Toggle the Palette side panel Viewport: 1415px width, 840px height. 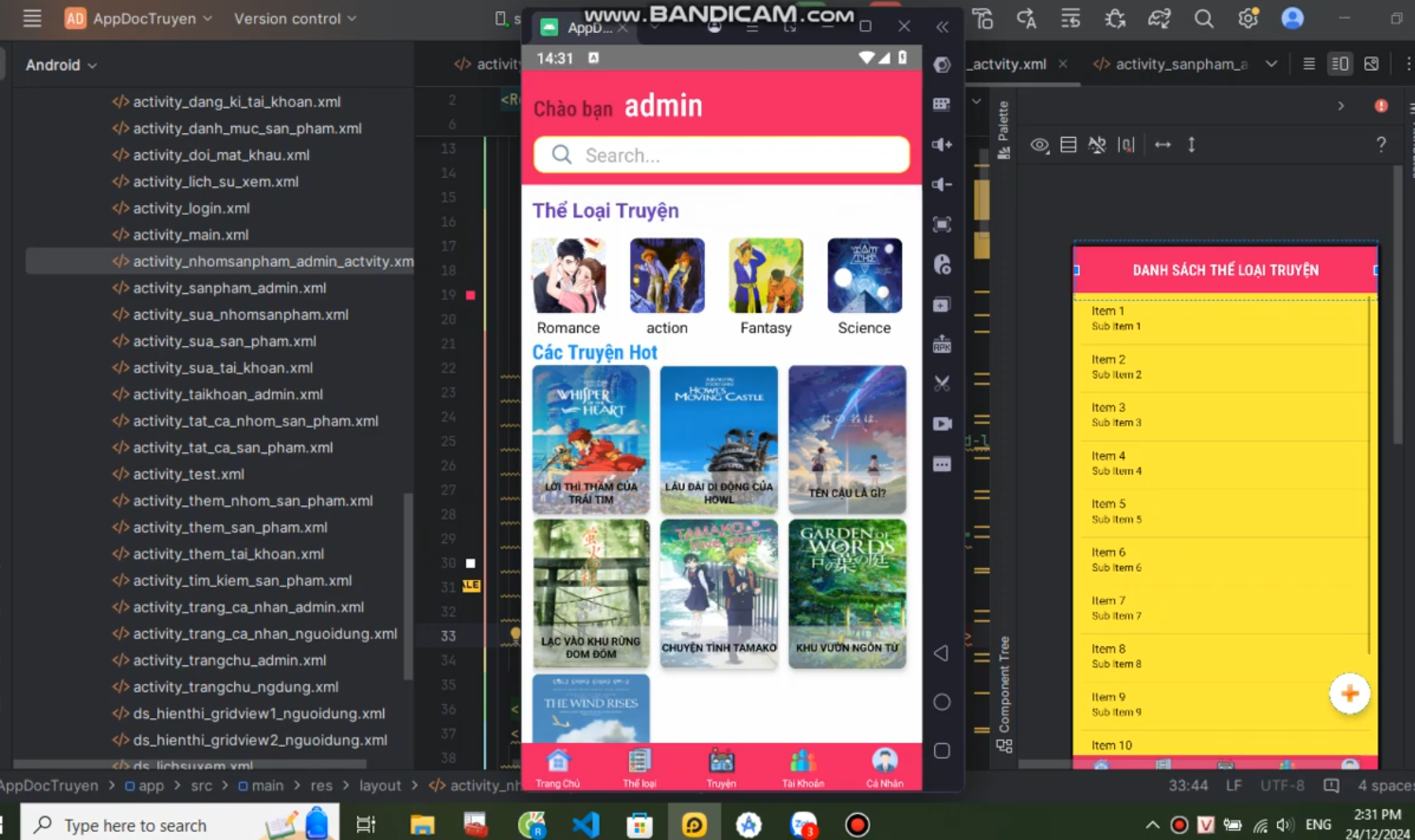[x=1004, y=131]
